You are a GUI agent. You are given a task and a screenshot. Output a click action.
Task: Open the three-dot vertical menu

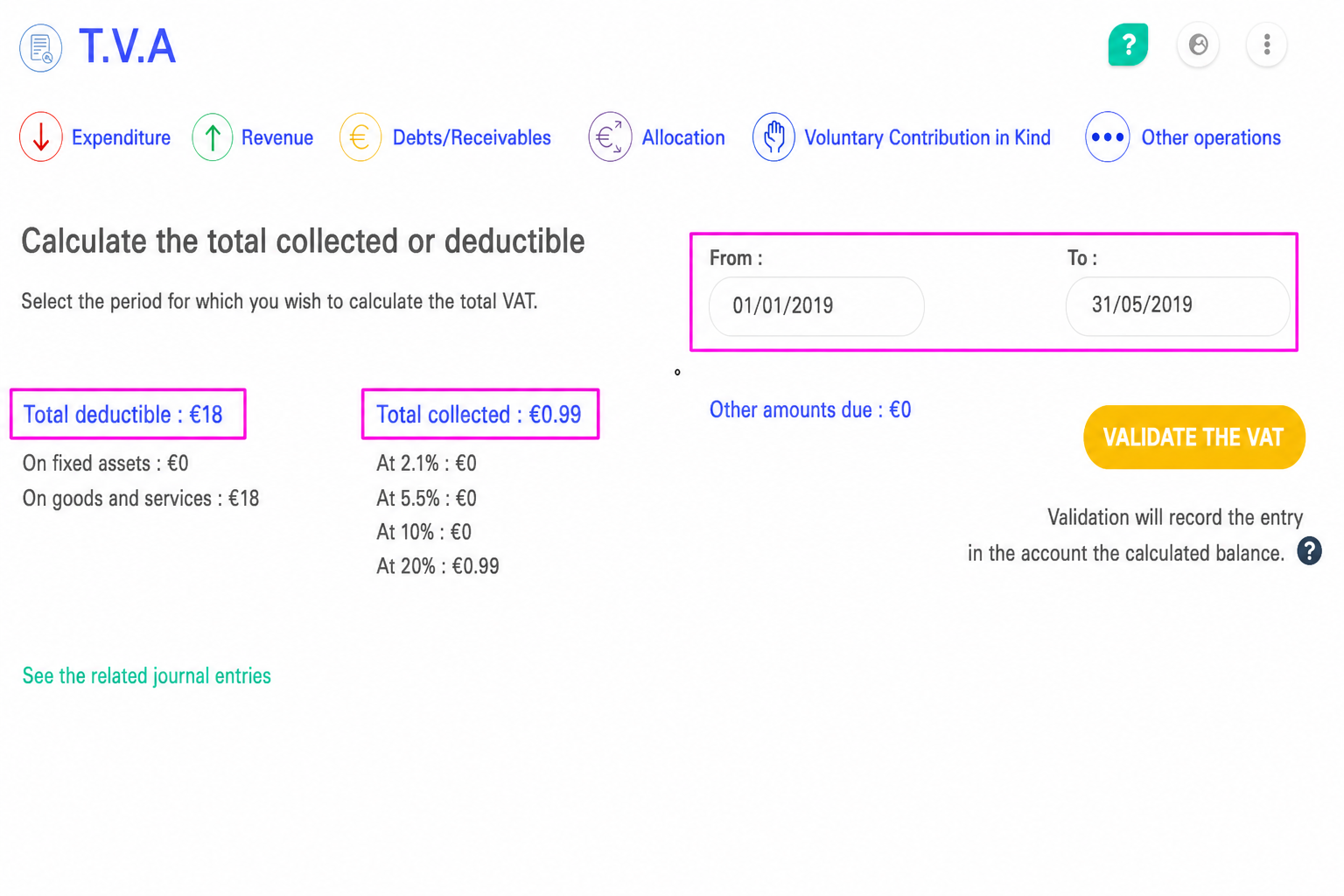point(1266,45)
